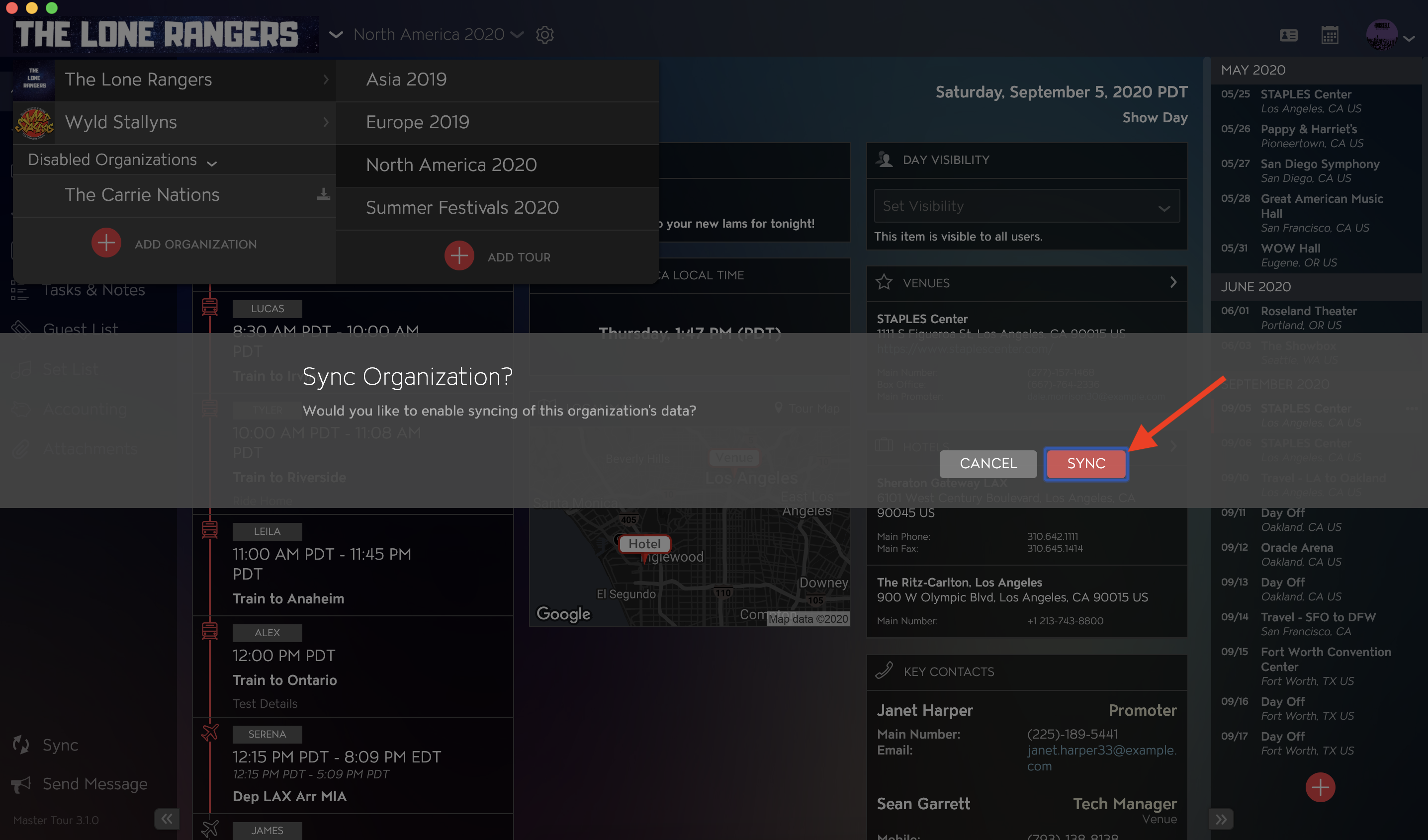
Task: Select 05/25 STAPLES Center date
Action: tap(1316, 101)
